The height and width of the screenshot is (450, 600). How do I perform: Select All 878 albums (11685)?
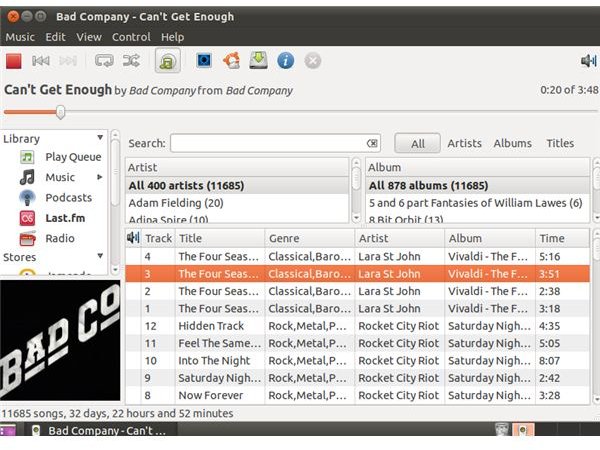coord(478,186)
